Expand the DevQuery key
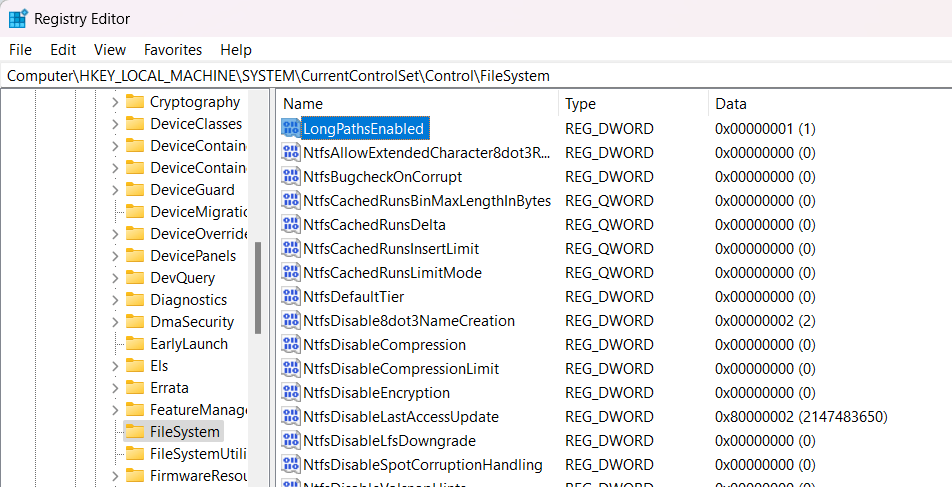Image resolution: width=952 pixels, height=487 pixels. 115,278
